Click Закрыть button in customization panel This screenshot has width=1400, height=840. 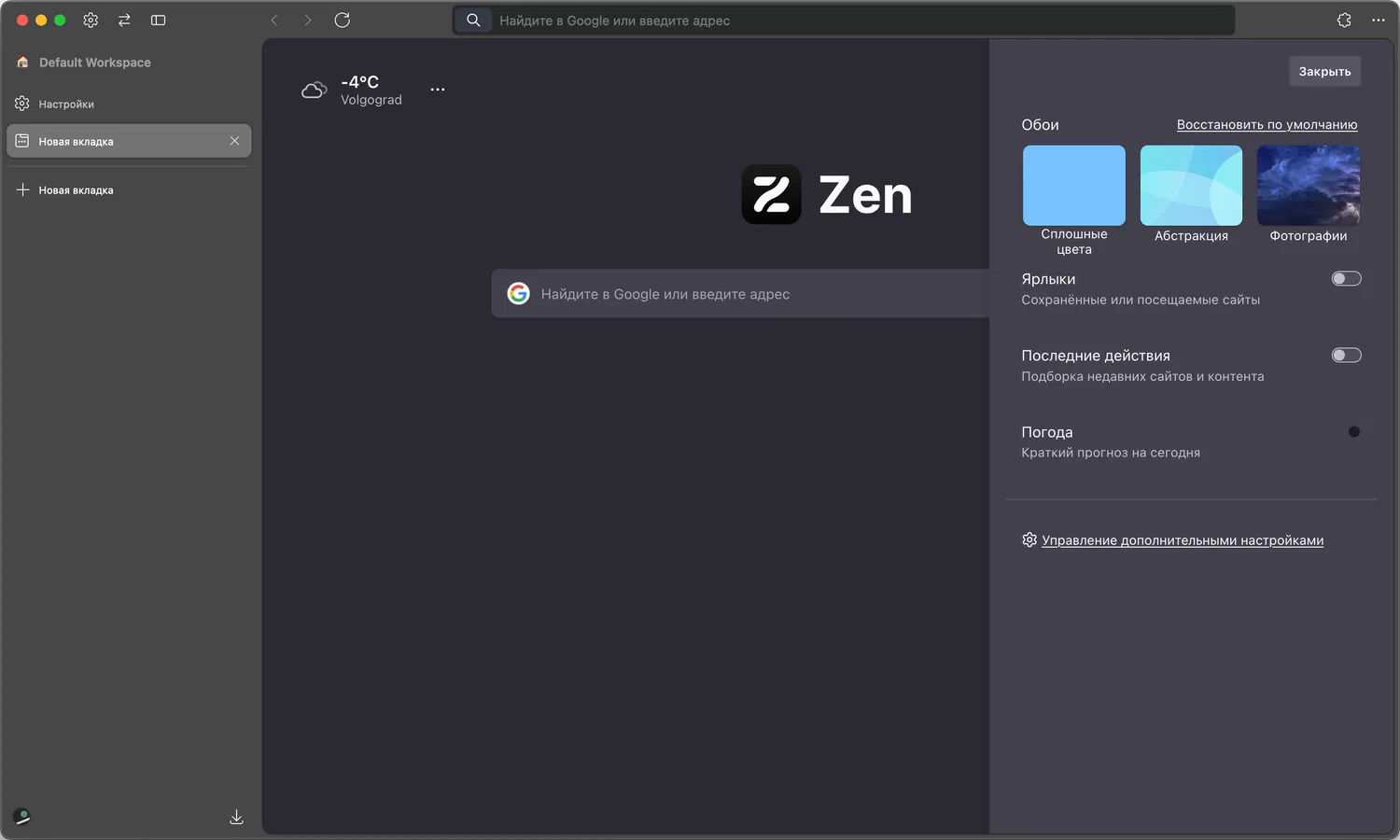tap(1324, 71)
